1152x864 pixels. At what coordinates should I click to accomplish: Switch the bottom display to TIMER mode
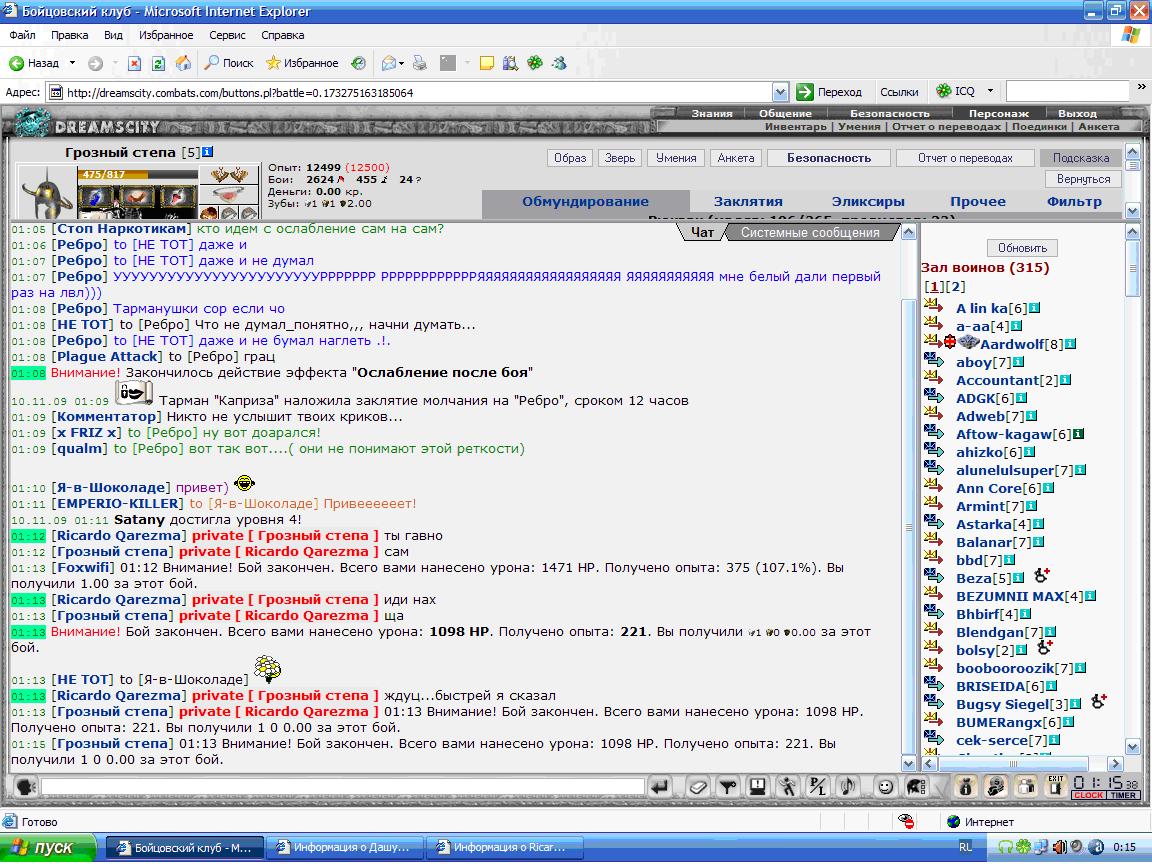click(x=1123, y=796)
